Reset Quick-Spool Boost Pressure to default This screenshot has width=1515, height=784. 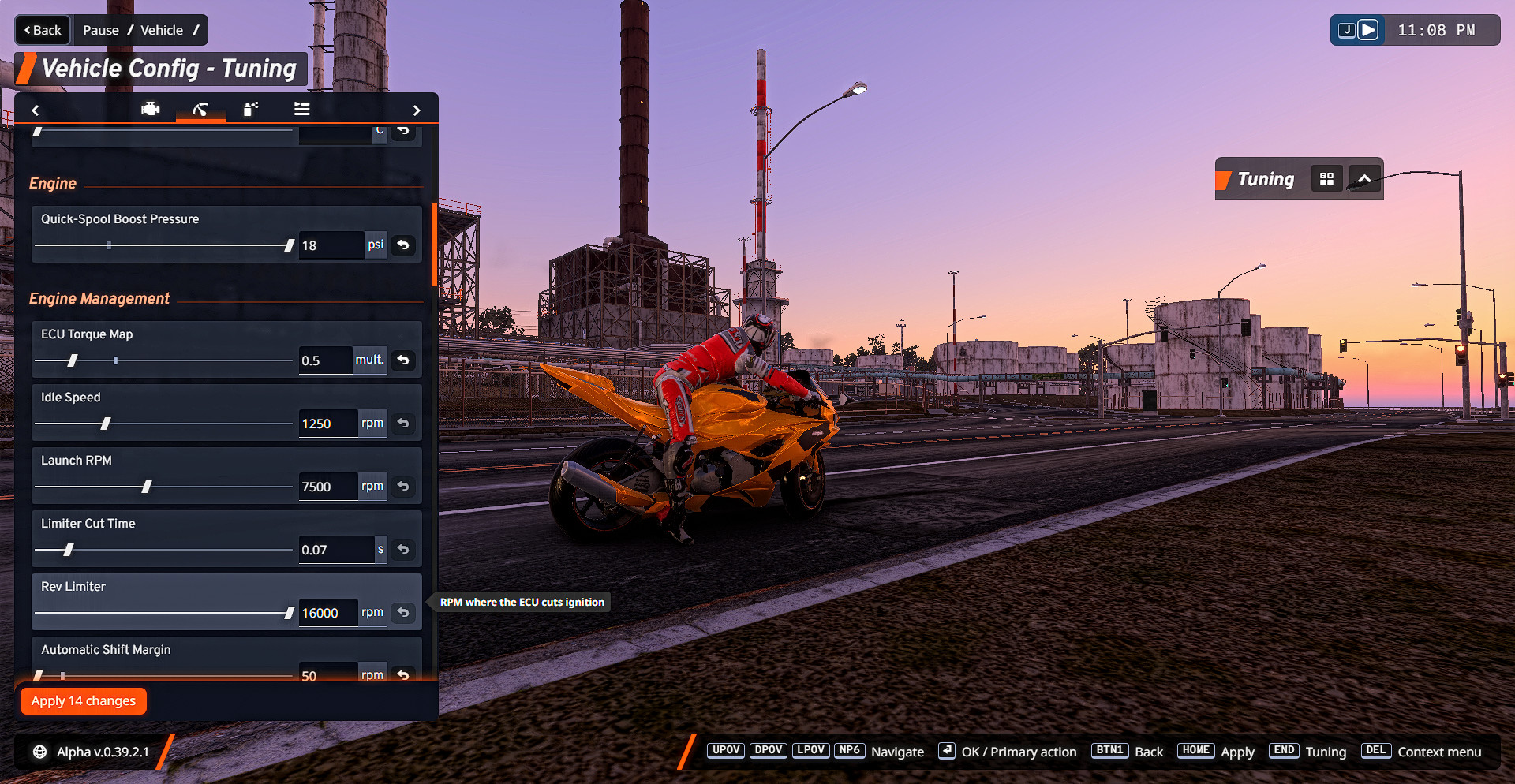pos(403,245)
